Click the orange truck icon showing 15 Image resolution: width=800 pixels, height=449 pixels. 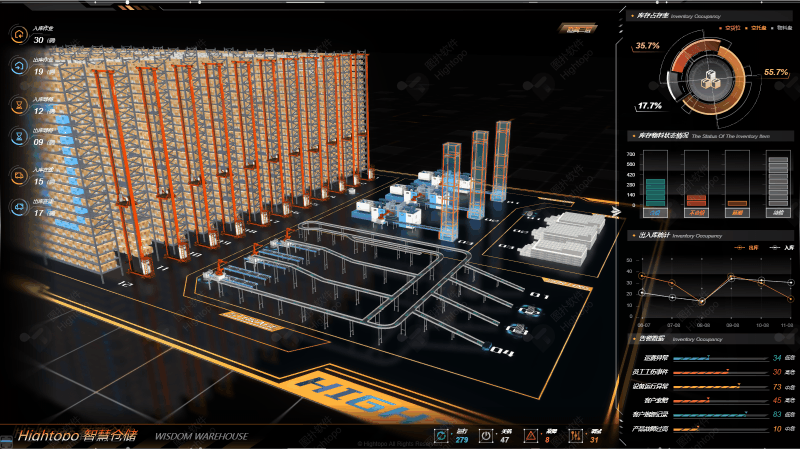tap(19, 176)
